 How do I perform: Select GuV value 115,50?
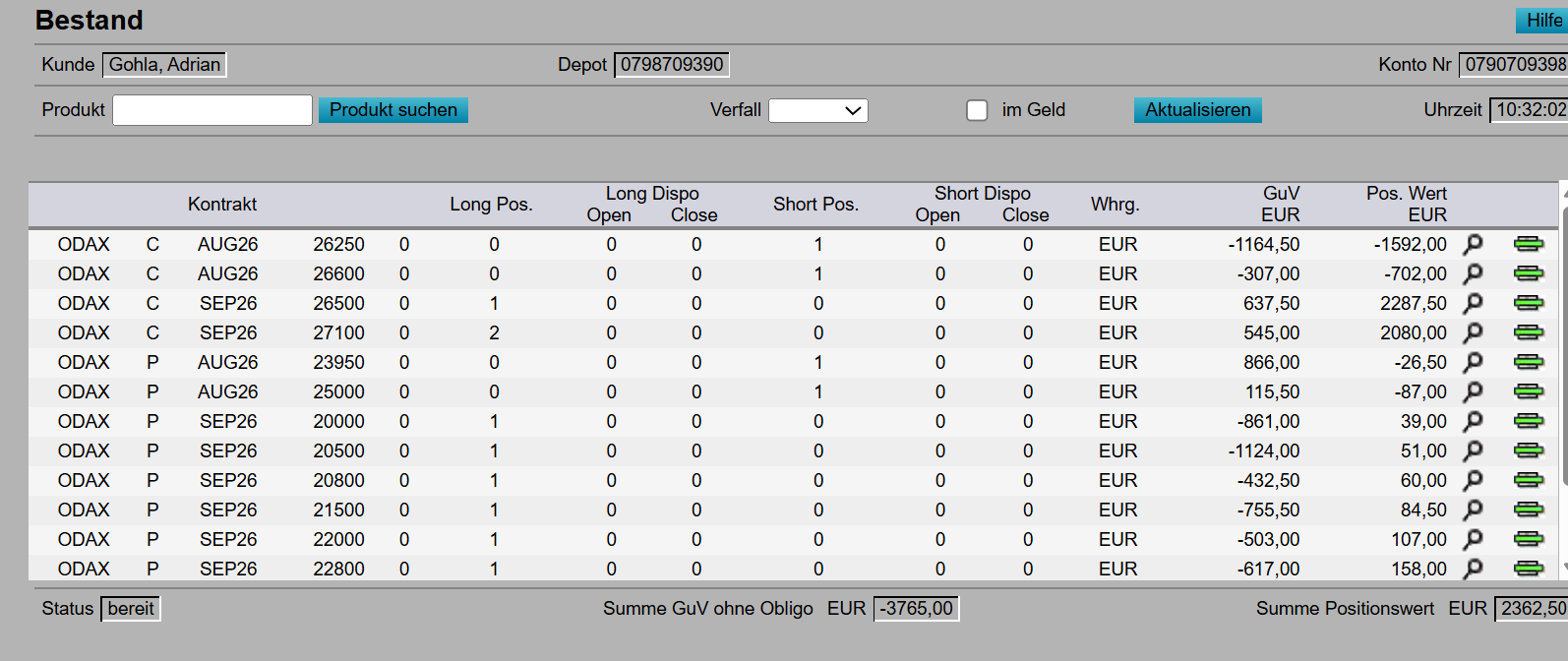point(1272,391)
